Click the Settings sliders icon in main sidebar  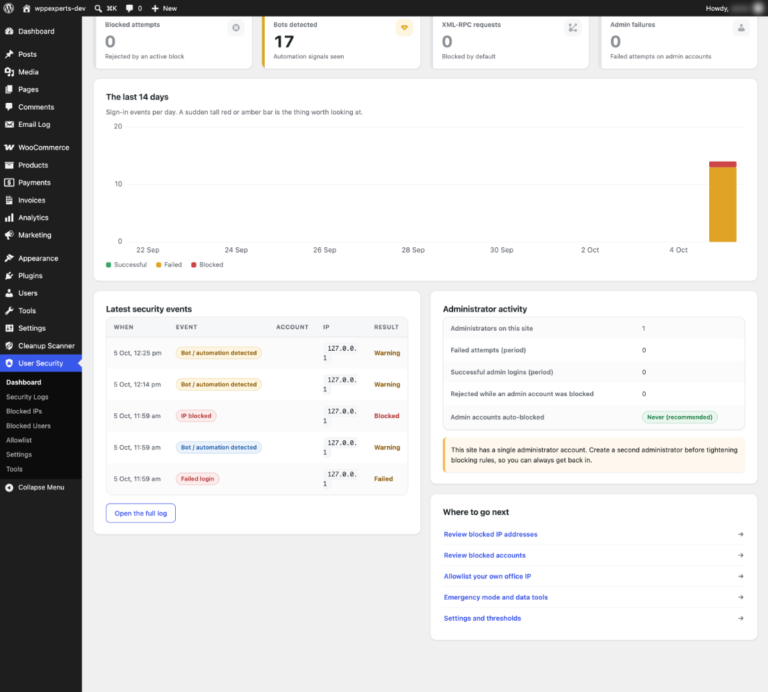click(9, 328)
